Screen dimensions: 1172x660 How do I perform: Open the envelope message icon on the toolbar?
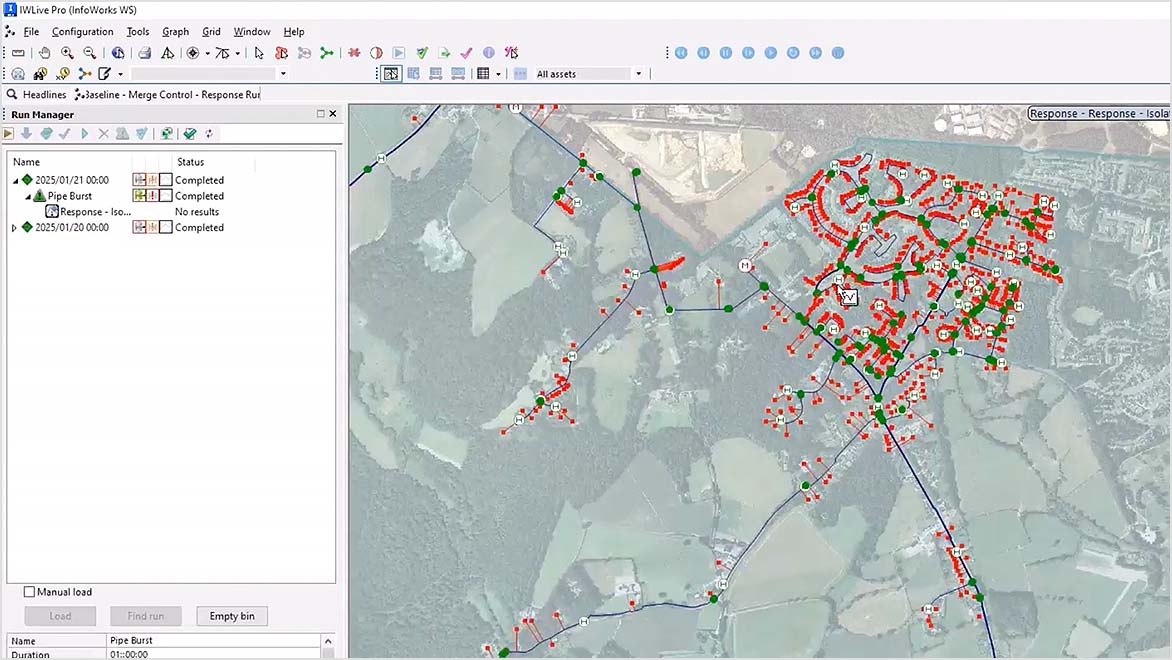19,52
